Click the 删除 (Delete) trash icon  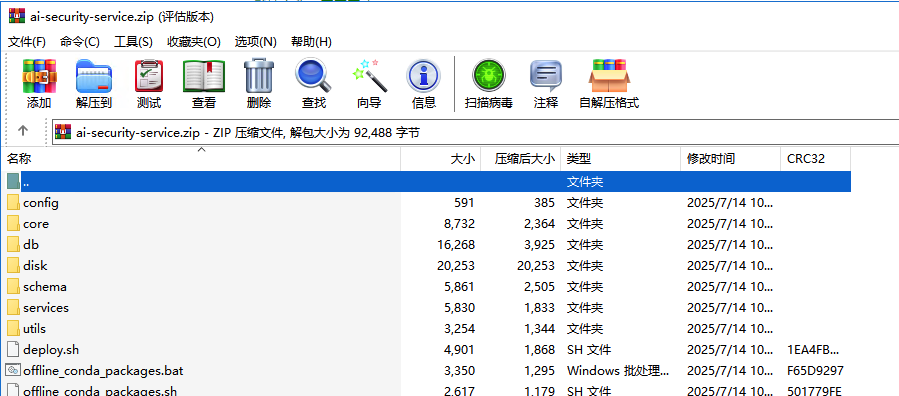tap(259, 76)
